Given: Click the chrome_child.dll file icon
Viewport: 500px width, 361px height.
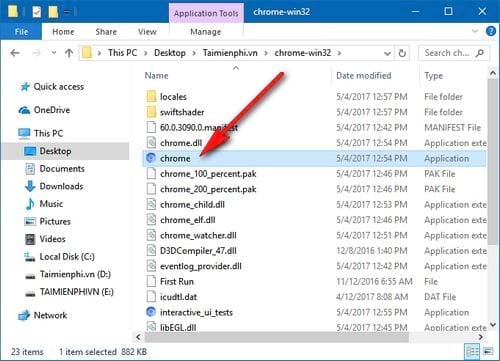Looking at the screenshot, I should [x=151, y=204].
